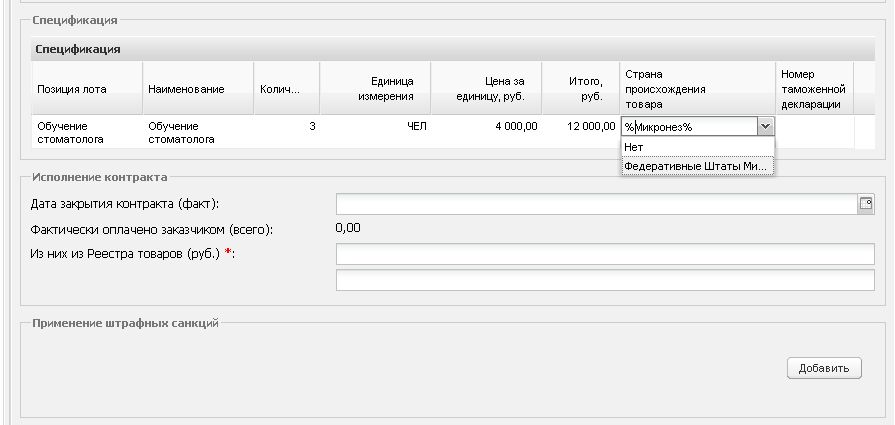Click the 'Цена за единицу, руб.' header

click(x=486, y=89)
